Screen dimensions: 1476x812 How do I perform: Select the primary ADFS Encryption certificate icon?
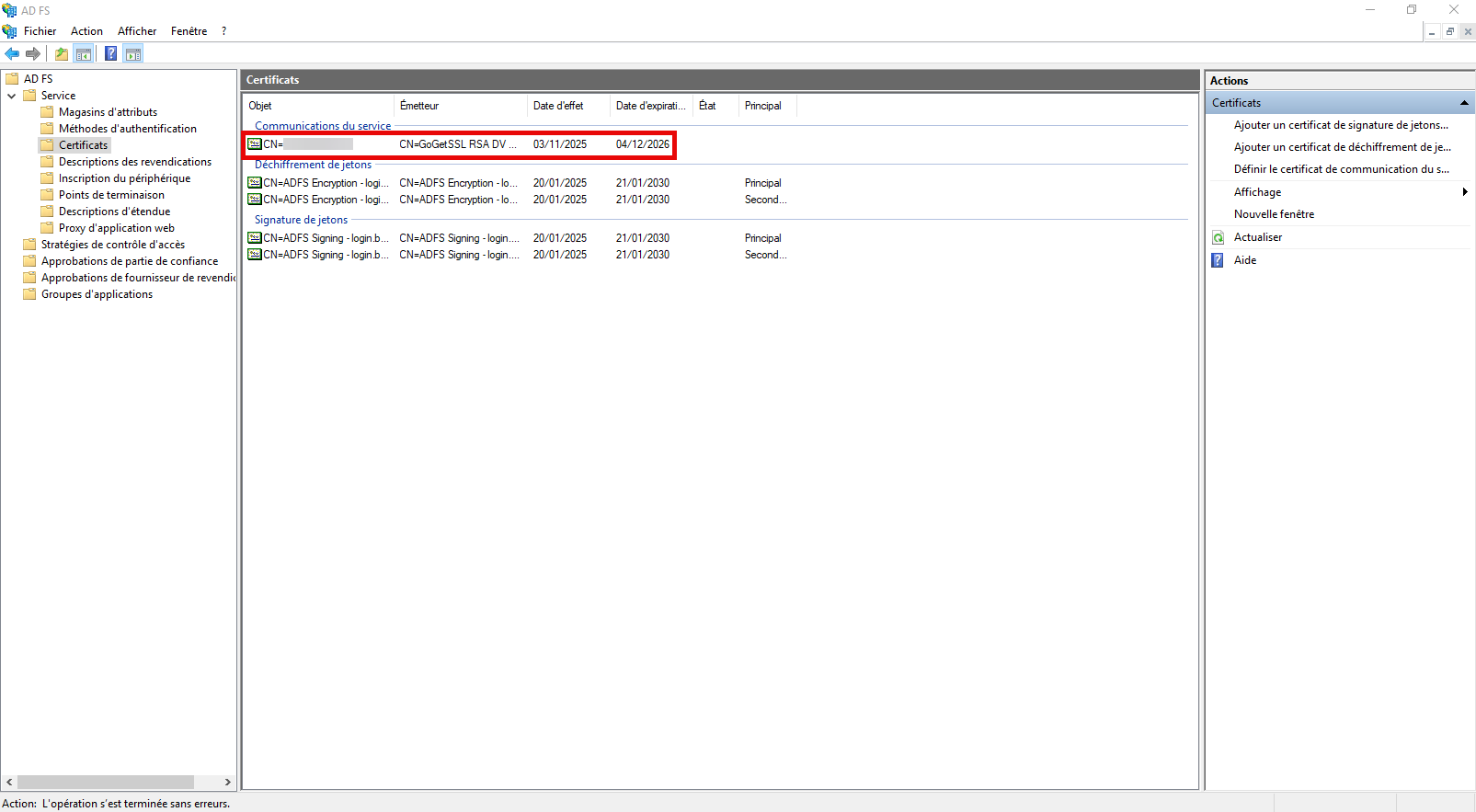click(x=255, y=183)
